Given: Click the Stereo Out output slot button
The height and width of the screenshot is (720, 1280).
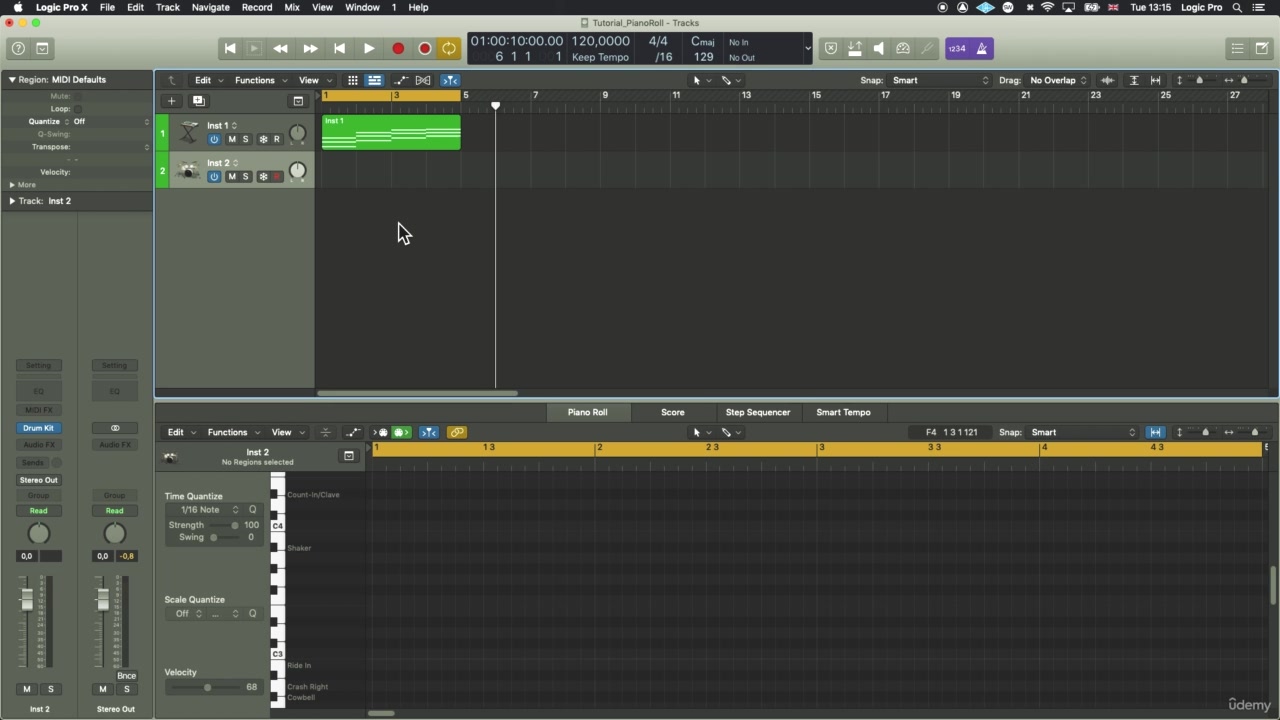Looking at the screenshot, I should (x=38, y=480).
